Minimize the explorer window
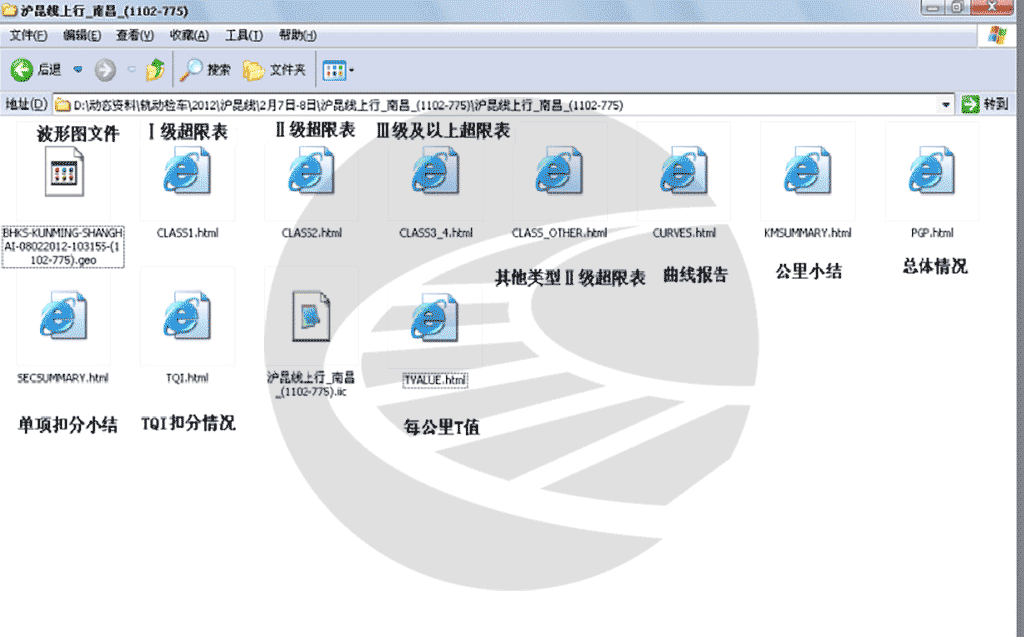 point(933,7)
